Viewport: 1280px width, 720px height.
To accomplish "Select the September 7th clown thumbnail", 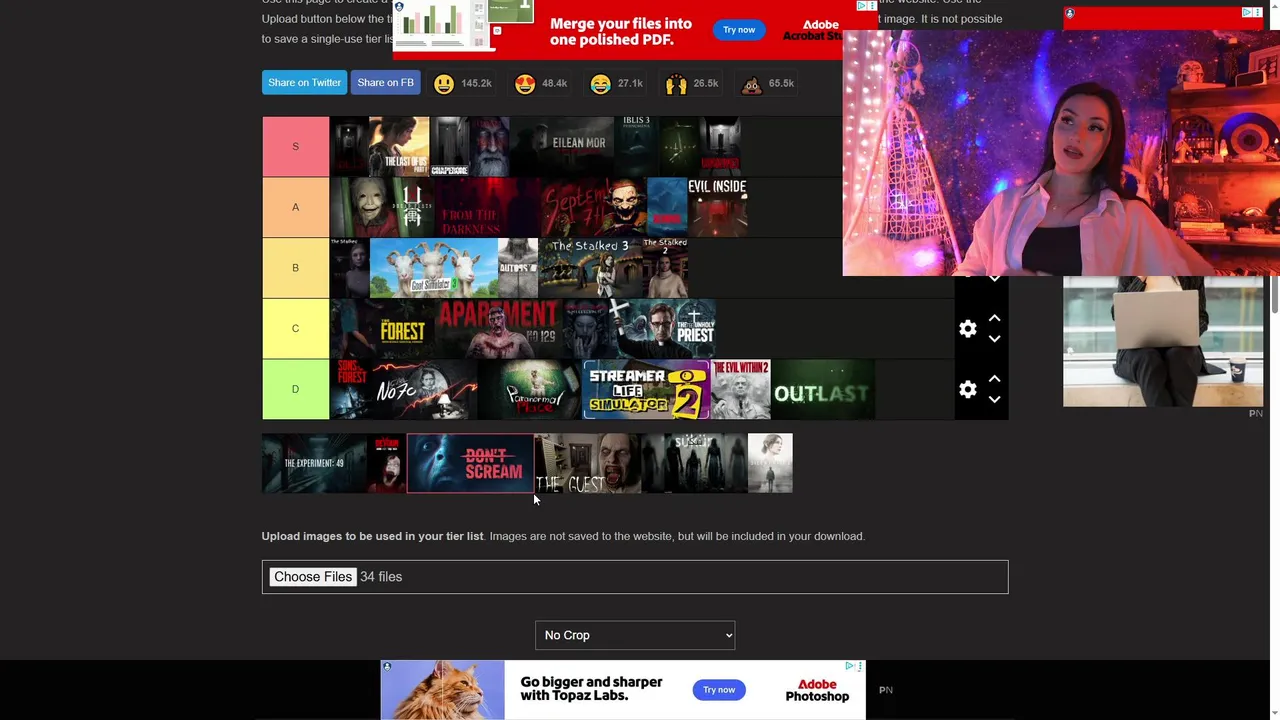I will point(594,207).
